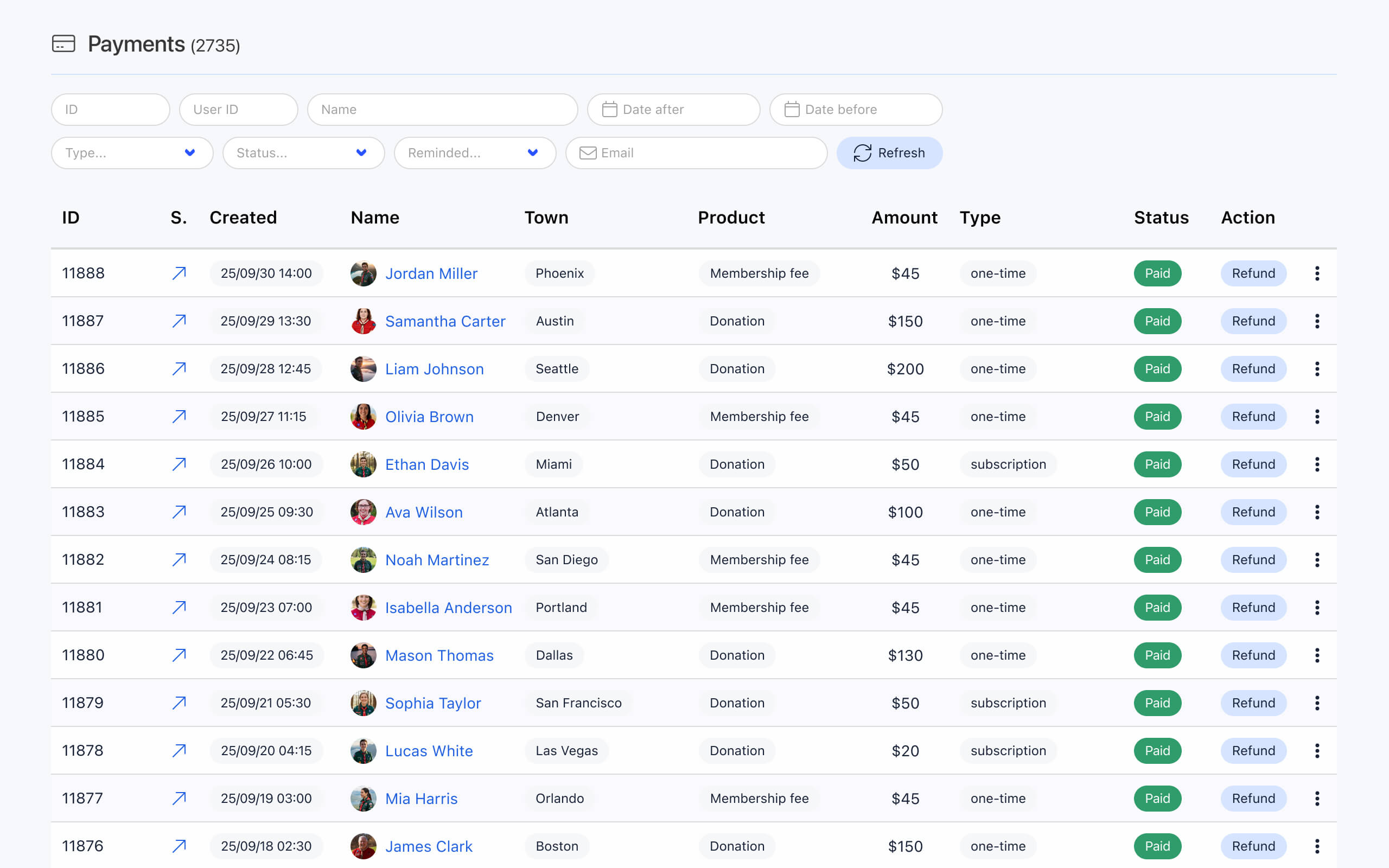Open kebab menu for payment 11882
The width and height of the screenshot is (1389, 868).
pos(1317,560)
